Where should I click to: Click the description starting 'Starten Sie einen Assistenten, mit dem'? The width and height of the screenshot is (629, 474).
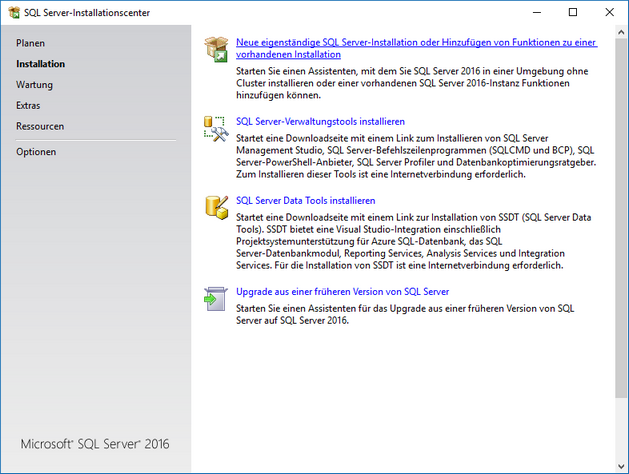tap(412, 83)
